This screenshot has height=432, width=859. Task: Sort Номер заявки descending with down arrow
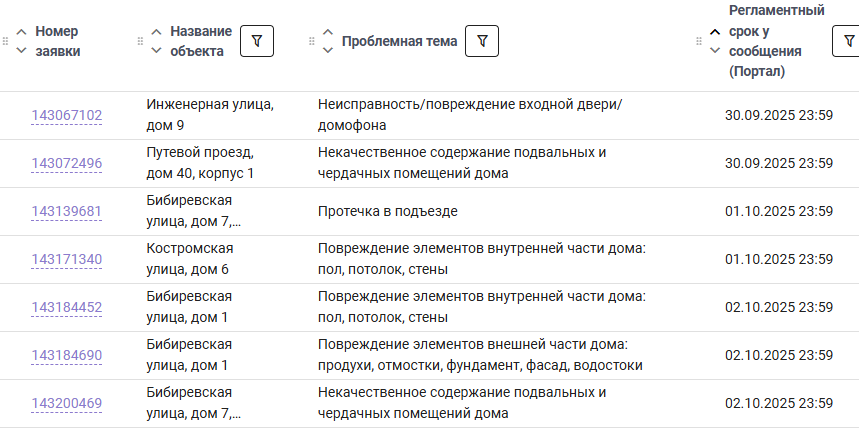click(x=21, y=51)
